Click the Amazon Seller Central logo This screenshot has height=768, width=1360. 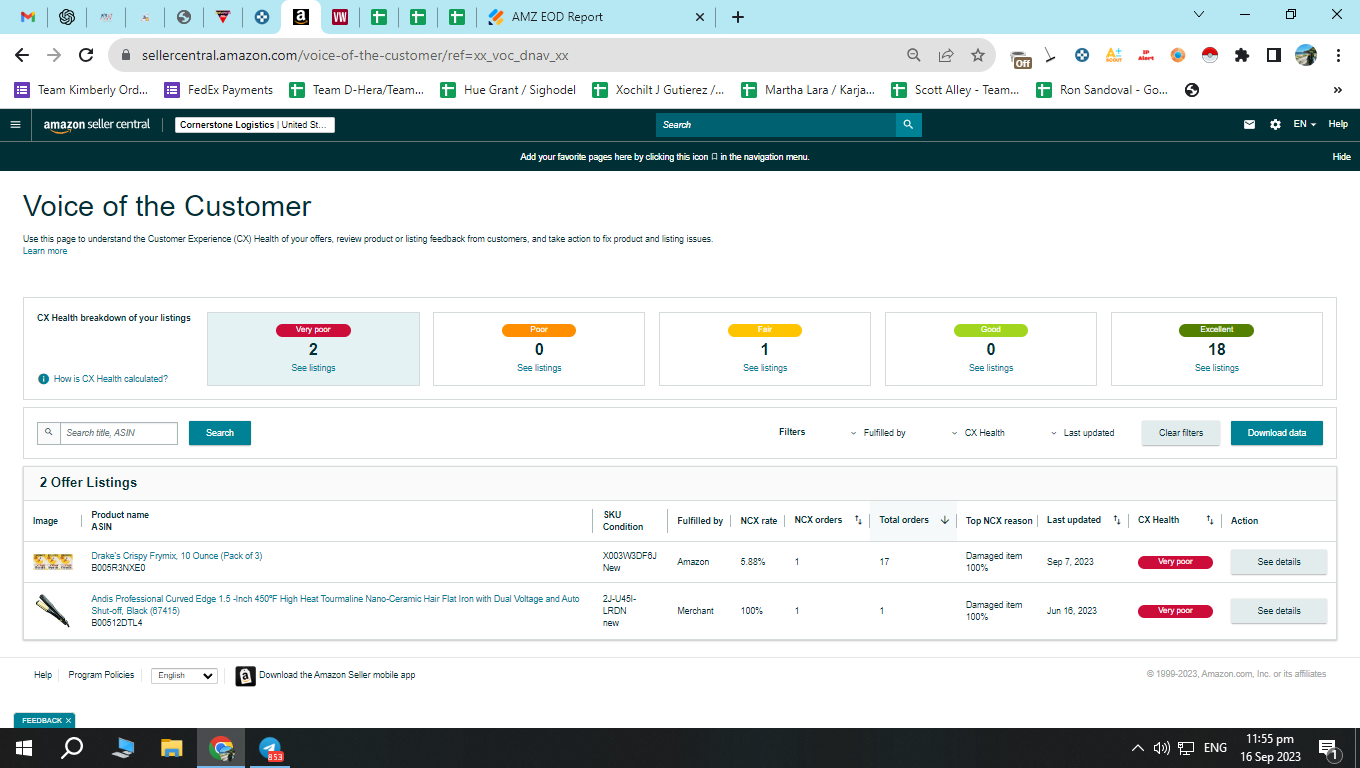point(97,125)
